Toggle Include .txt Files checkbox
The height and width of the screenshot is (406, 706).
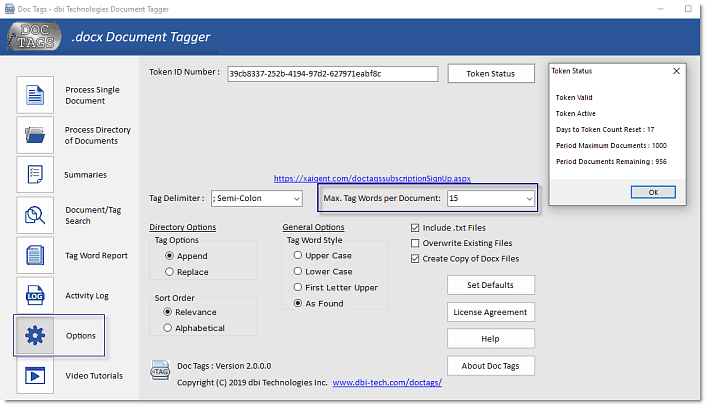point(415,228)
